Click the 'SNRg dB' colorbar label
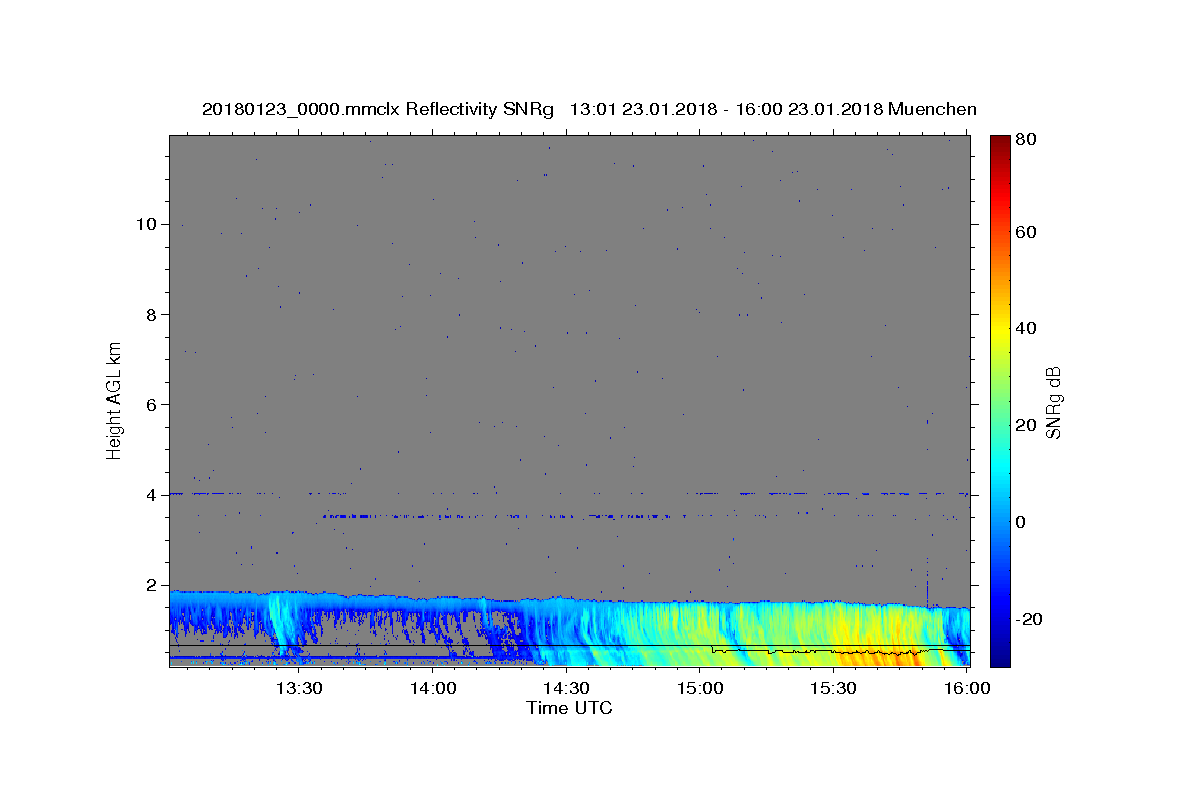The height and width of the screenshot is (800, 1200). point(1053,402)
